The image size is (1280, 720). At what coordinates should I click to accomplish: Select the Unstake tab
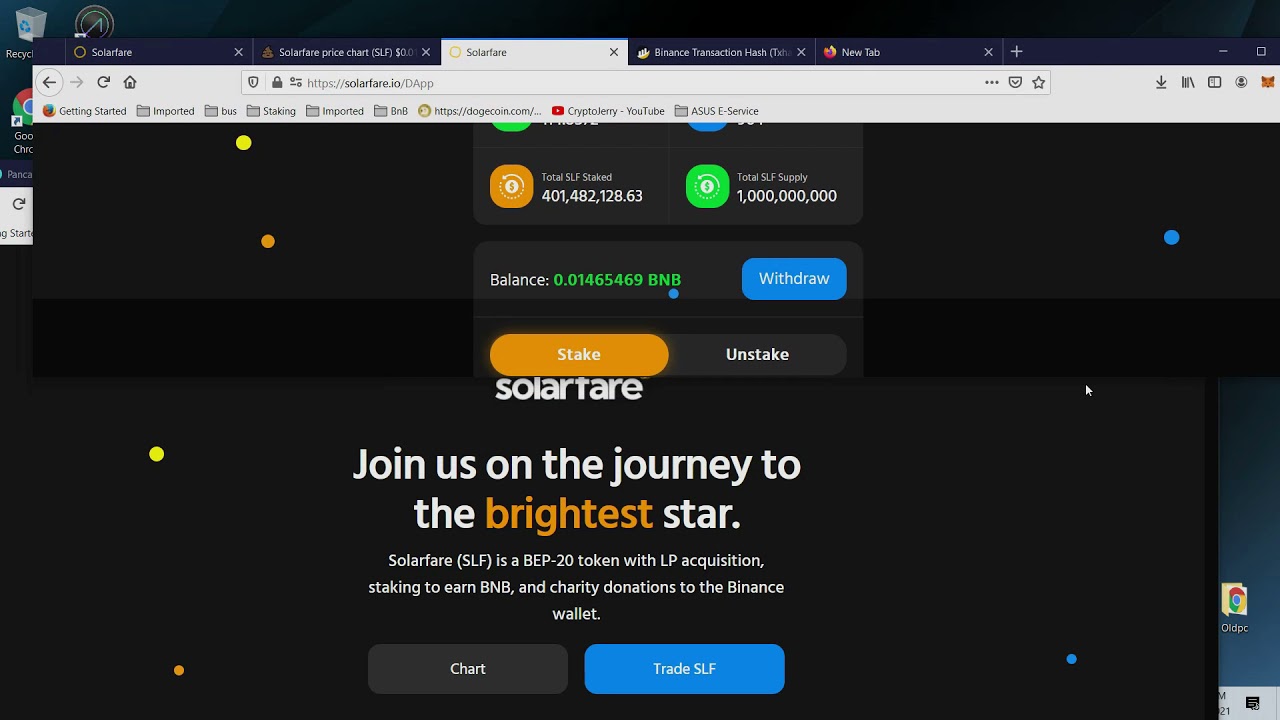[757, 355]
